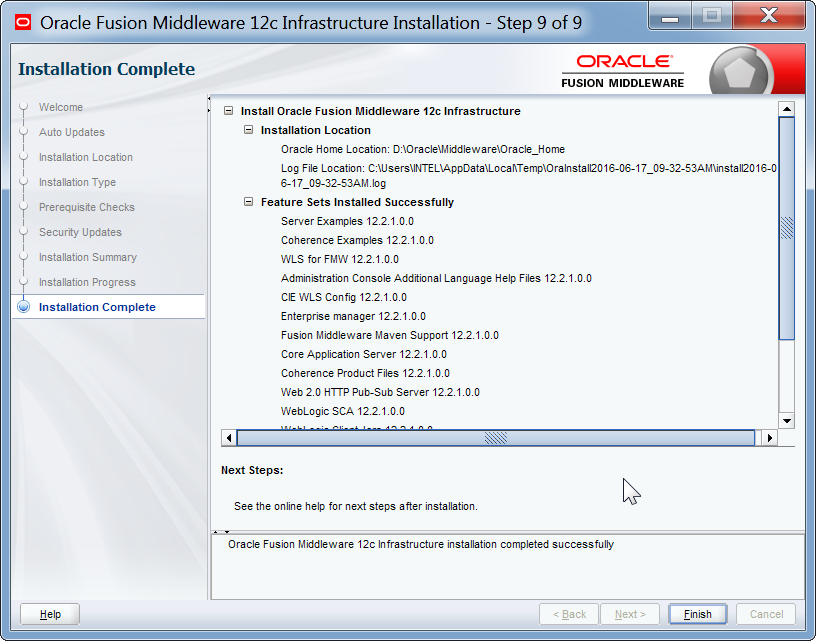Click the Installation Complete page heading
Image resolution: width=816 pixels, height=641 pixels.
pos(107,69)
